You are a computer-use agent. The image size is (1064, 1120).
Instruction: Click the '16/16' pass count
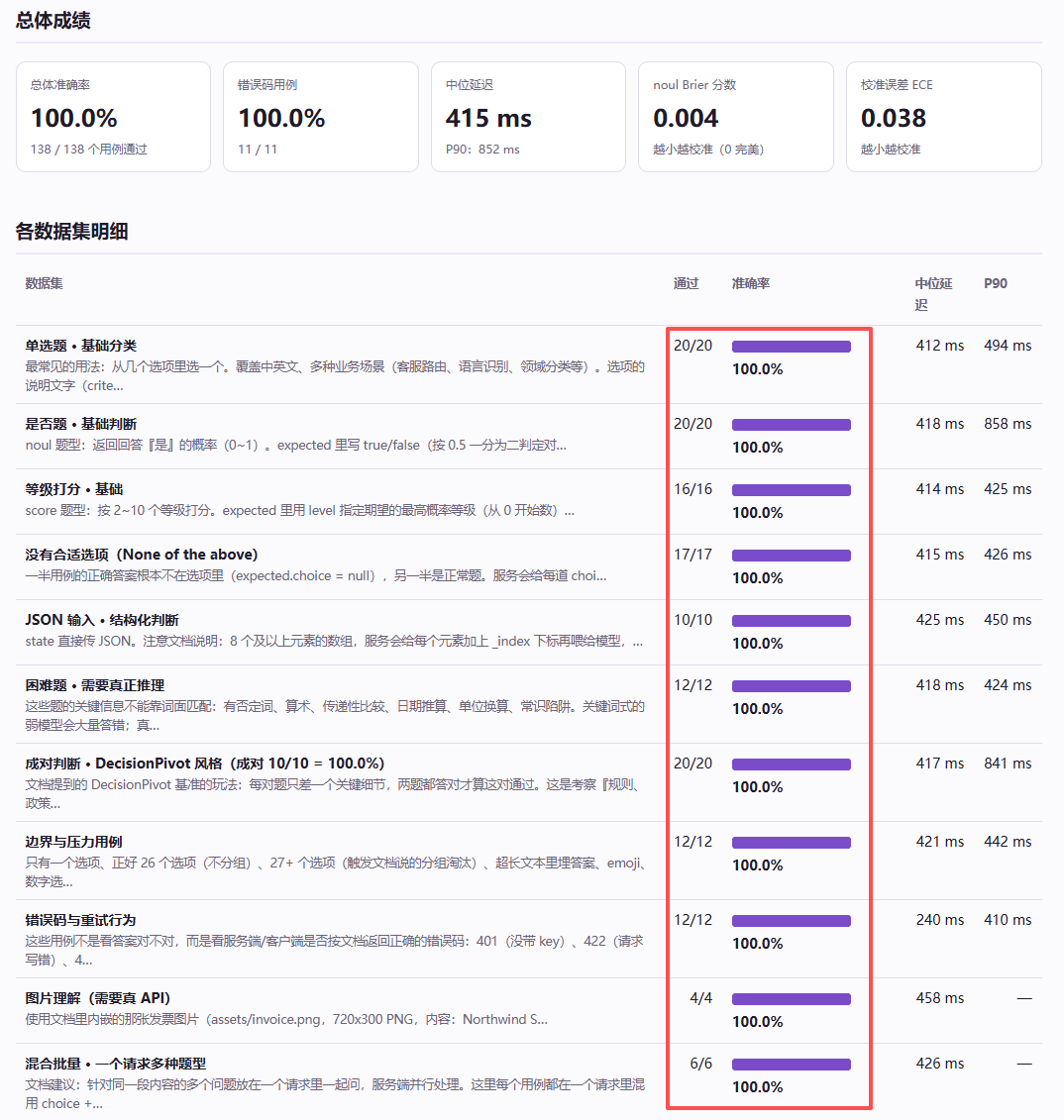[x=693, y=489]
